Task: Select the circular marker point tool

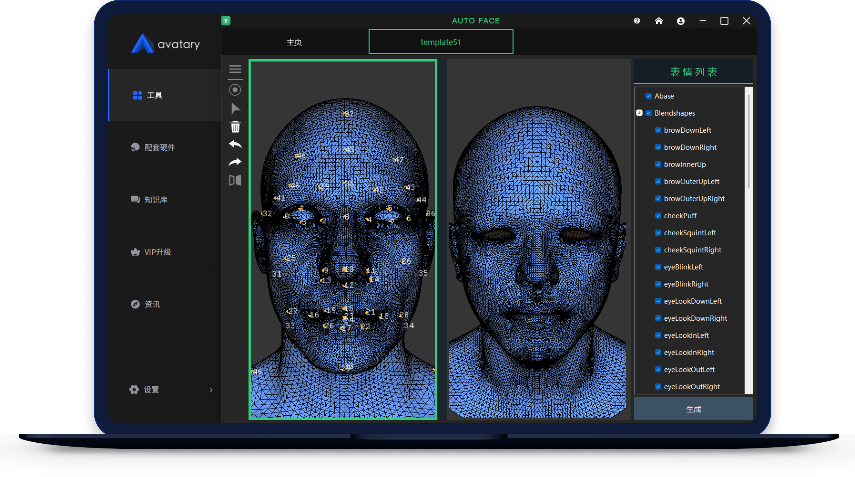Action: tap(235, 90)
